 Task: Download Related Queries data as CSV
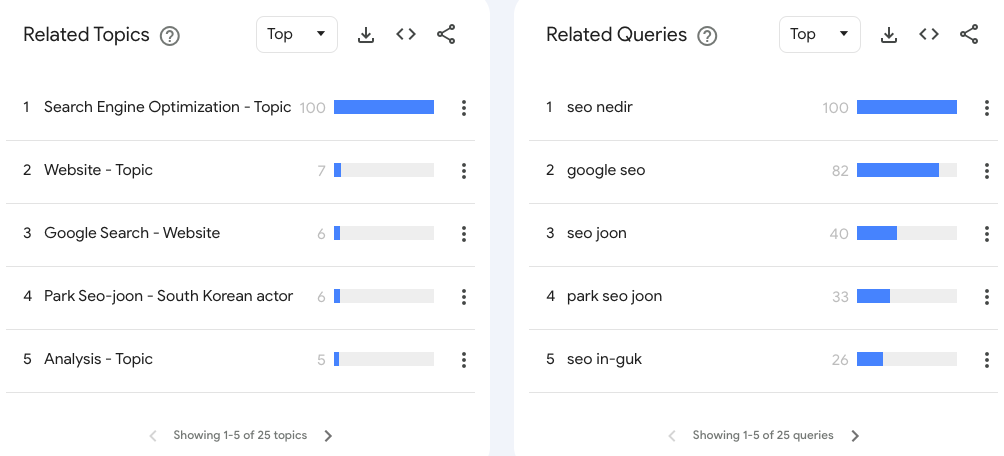pos(889,35)
